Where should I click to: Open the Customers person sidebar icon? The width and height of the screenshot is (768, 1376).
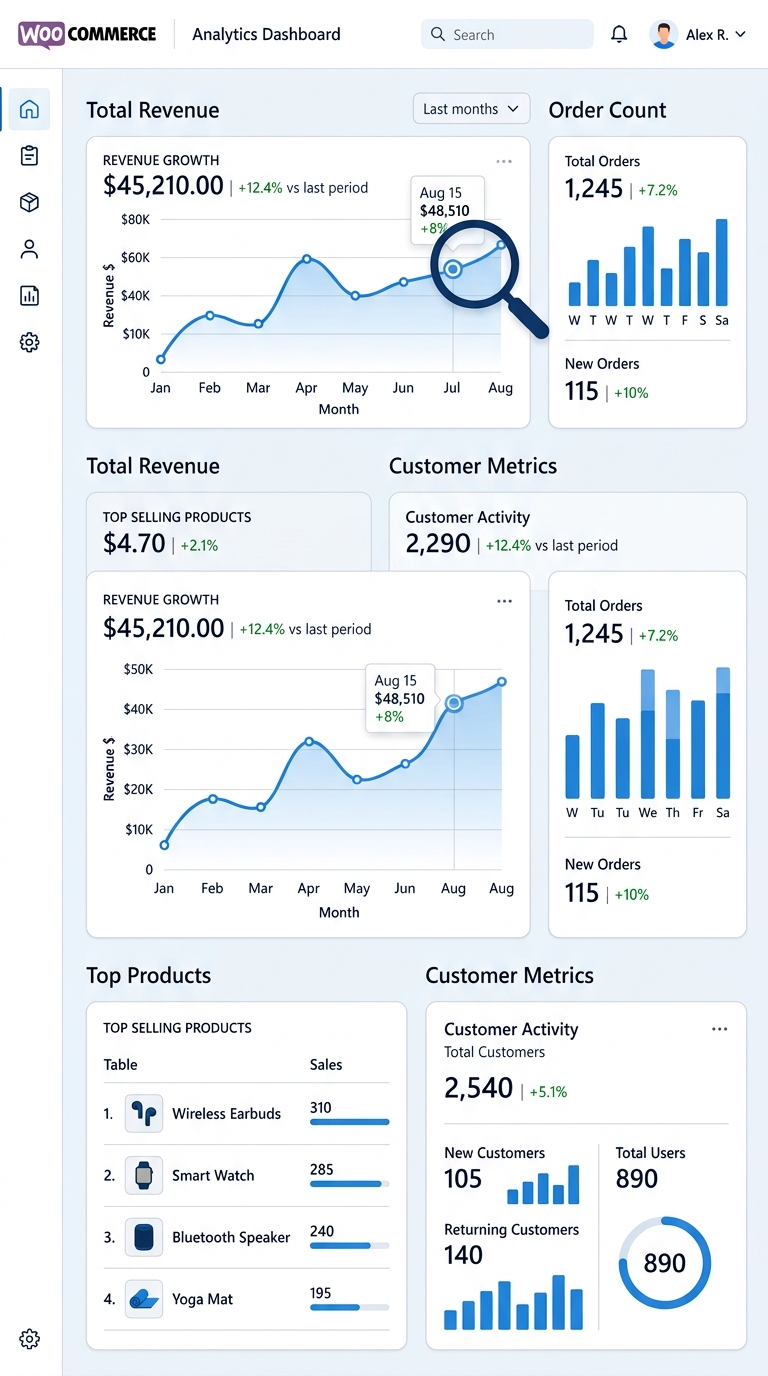(29, 249)
